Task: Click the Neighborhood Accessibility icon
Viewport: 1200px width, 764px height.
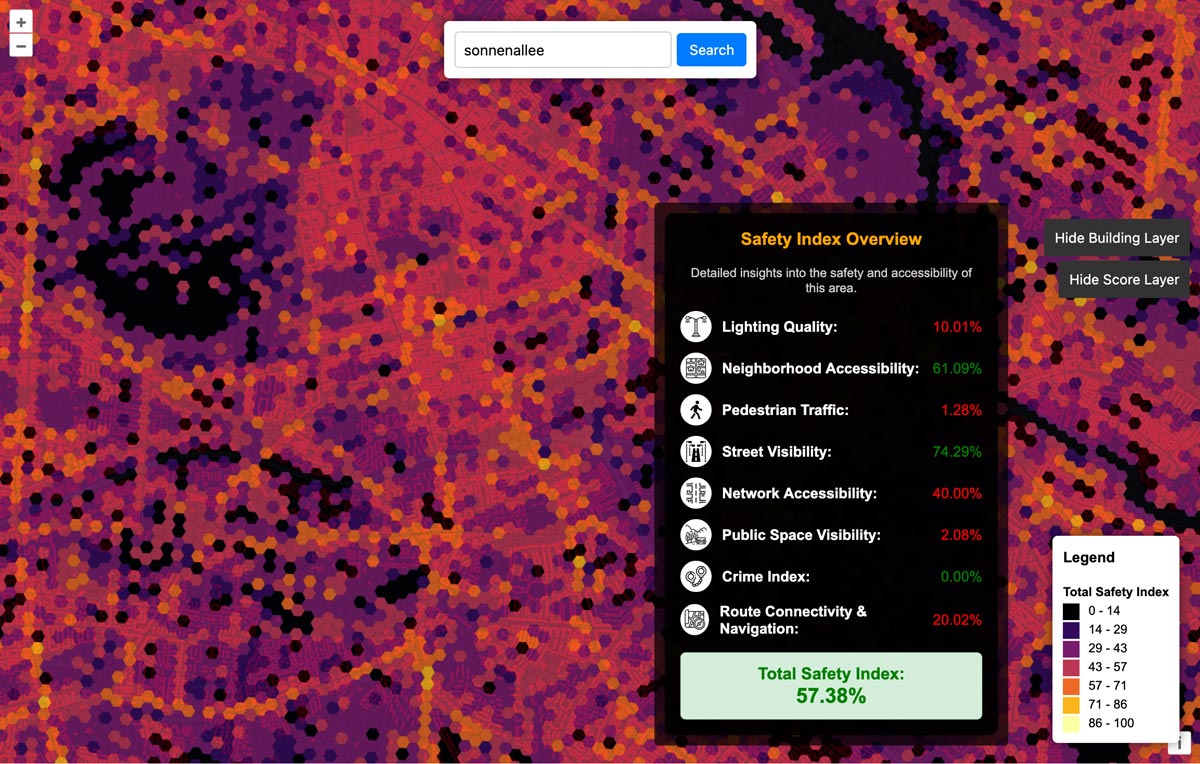Action: (x=695, y=368)
